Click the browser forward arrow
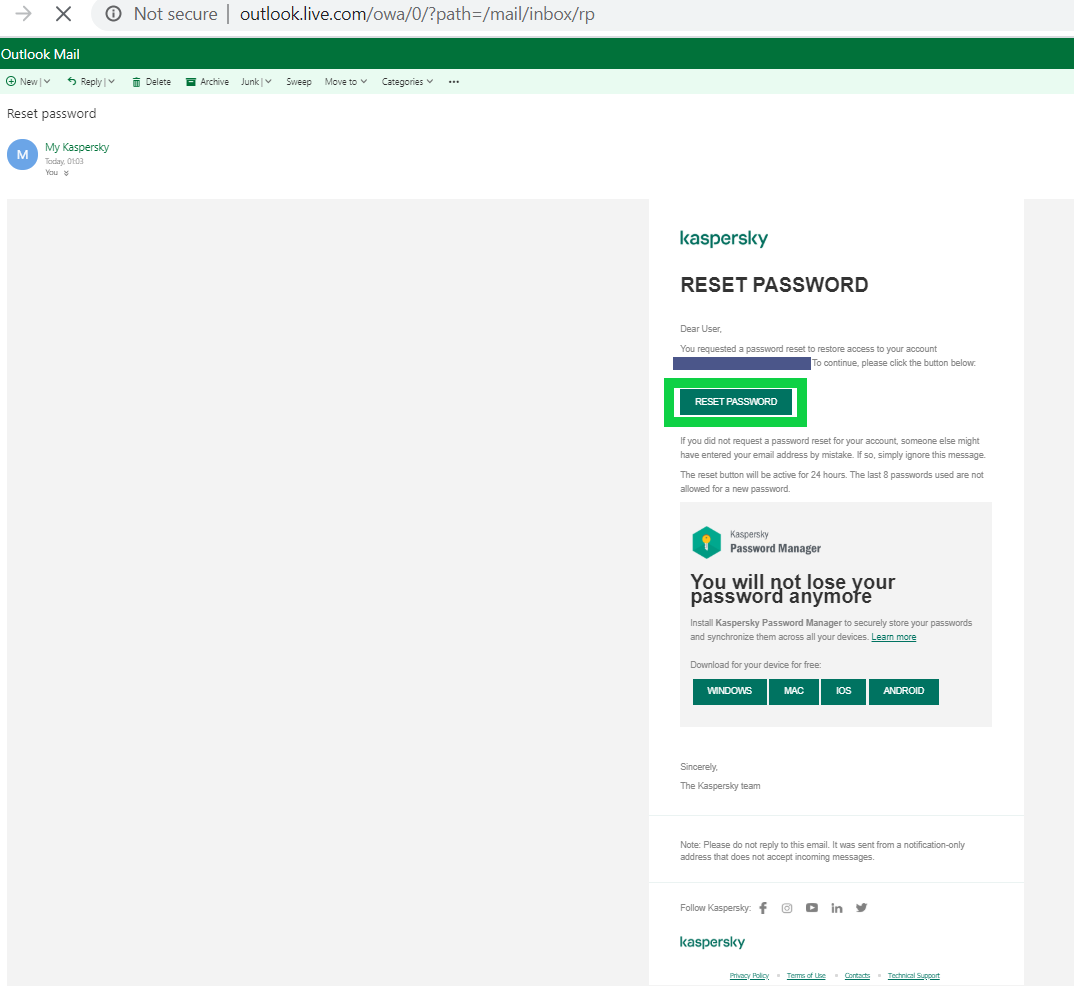The height and width of the screenshot is (986, 1074). 23,14
